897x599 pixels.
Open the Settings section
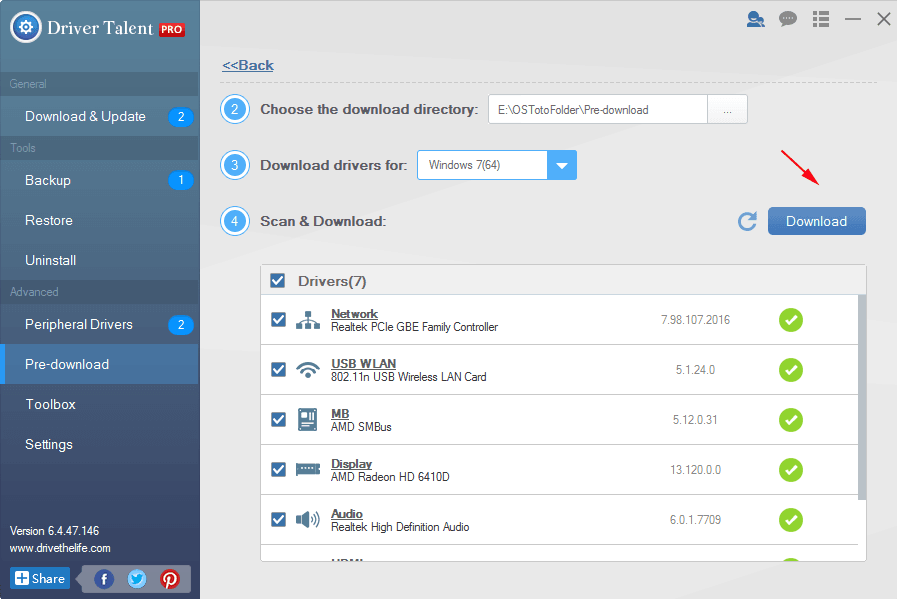[100, 445]
